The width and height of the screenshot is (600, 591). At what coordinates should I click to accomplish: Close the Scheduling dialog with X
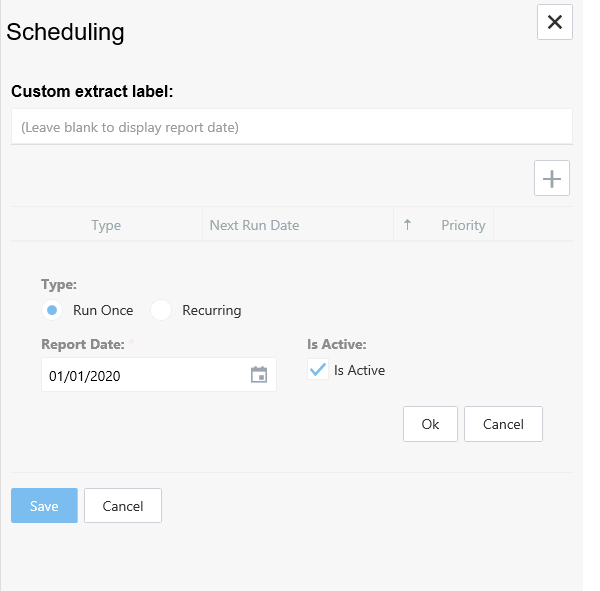pyautogui.click(x=554, y=22)
